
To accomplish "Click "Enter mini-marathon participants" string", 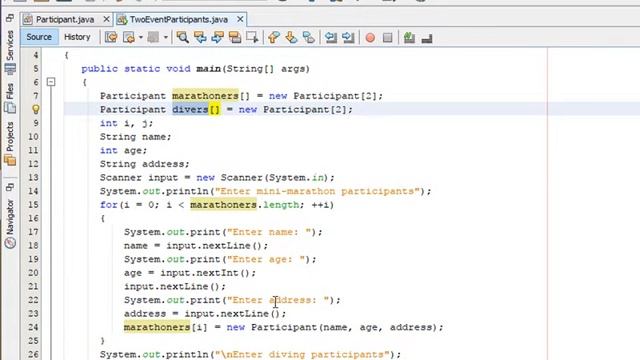I will [318, 191].
